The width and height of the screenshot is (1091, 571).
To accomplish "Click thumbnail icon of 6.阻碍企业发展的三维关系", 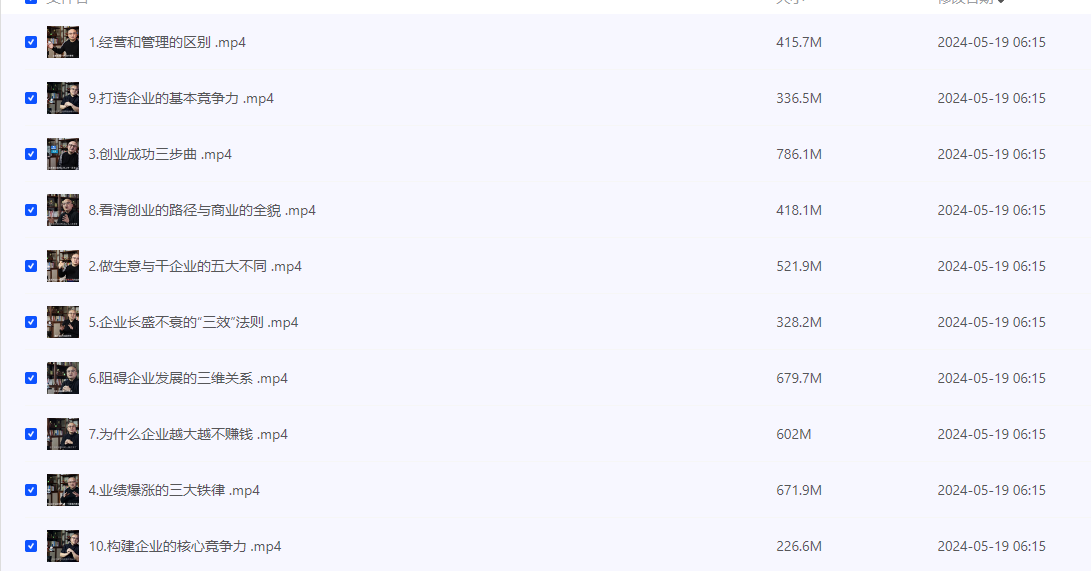I will pyautogui.click(x=63, y=378).
